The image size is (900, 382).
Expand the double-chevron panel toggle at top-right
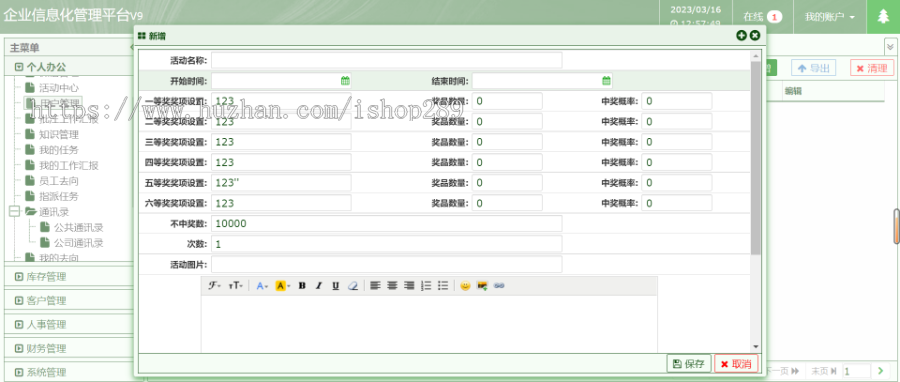click(890, 46)
